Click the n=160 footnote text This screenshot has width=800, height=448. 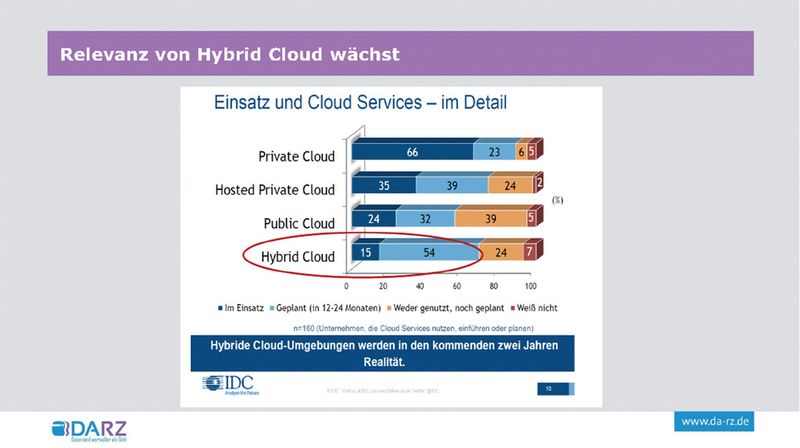pyautogui.click(x=413, y=328)
